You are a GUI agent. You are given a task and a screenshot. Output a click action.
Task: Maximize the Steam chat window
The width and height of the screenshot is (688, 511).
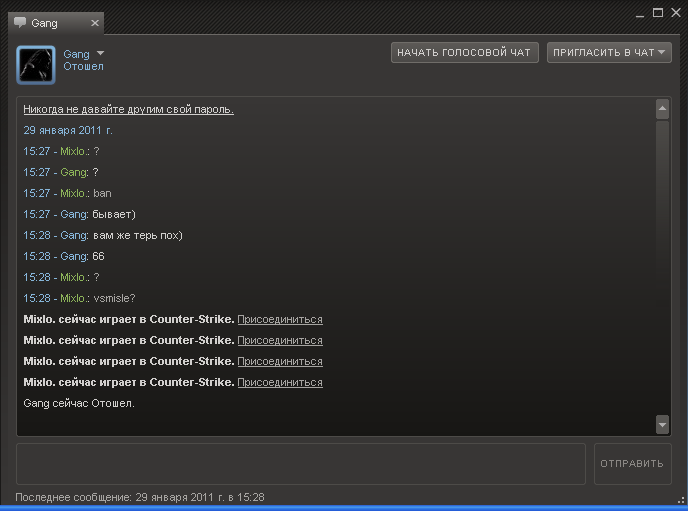pos(658,12)
